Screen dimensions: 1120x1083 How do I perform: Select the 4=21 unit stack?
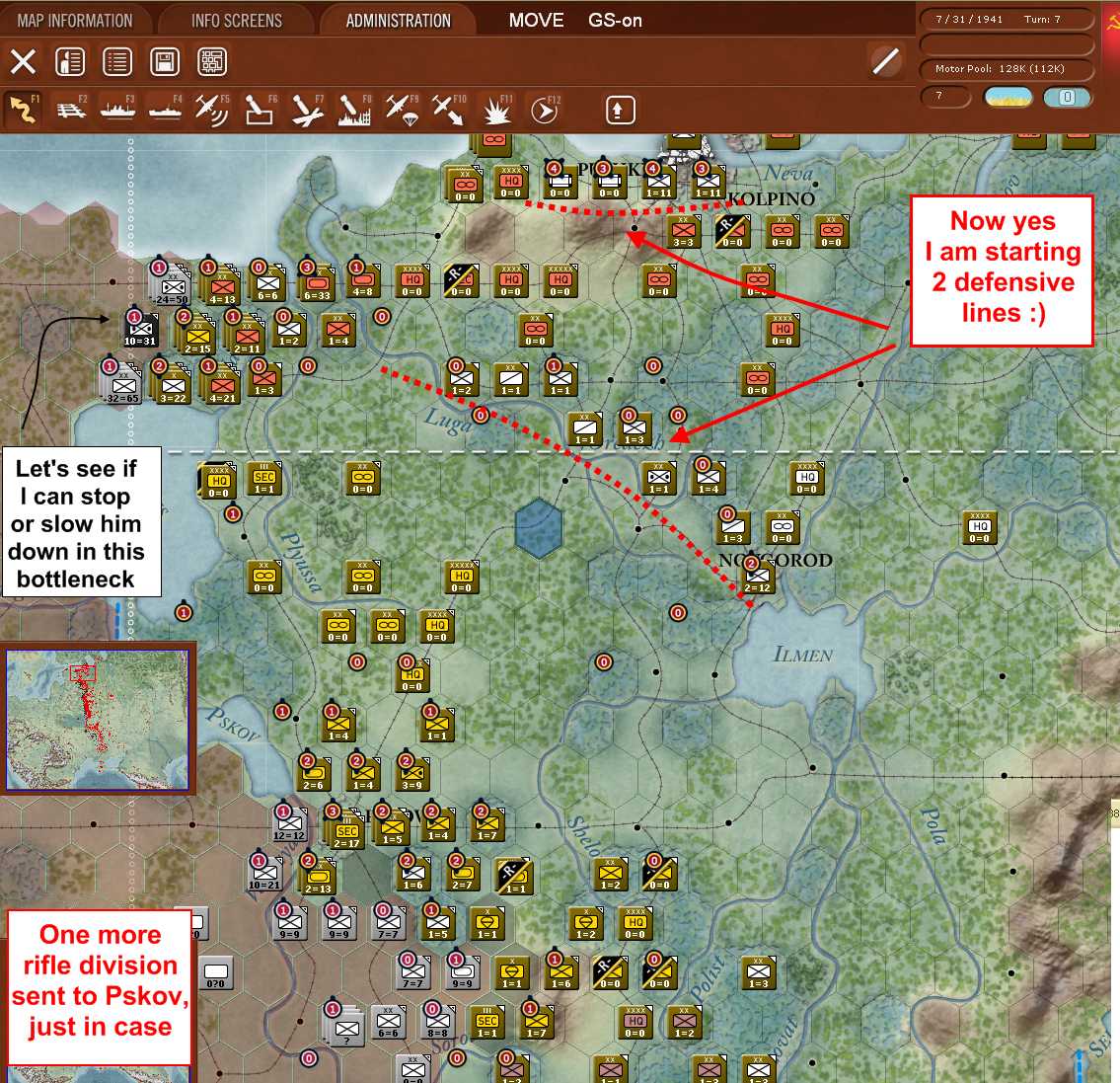[x=221, y=384]
